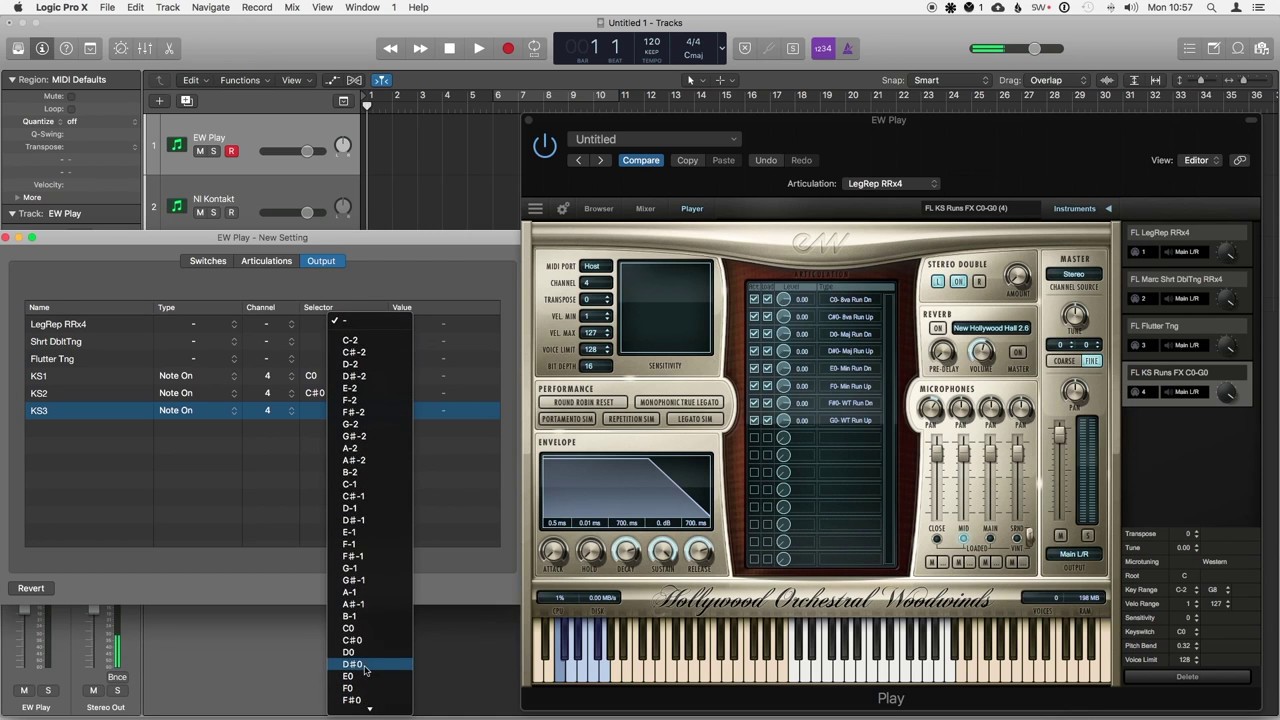
Task: Open Editors scissors icon
Action: click(x=169, y=48)
